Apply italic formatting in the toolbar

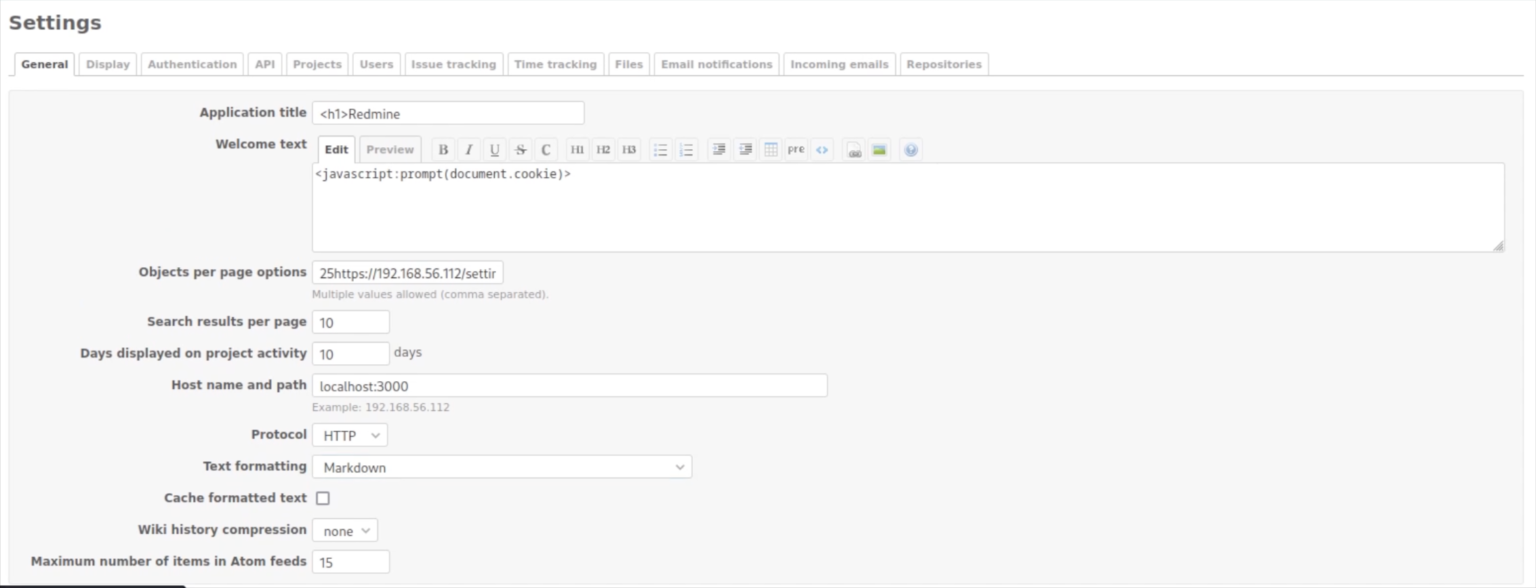coord(468,149)
